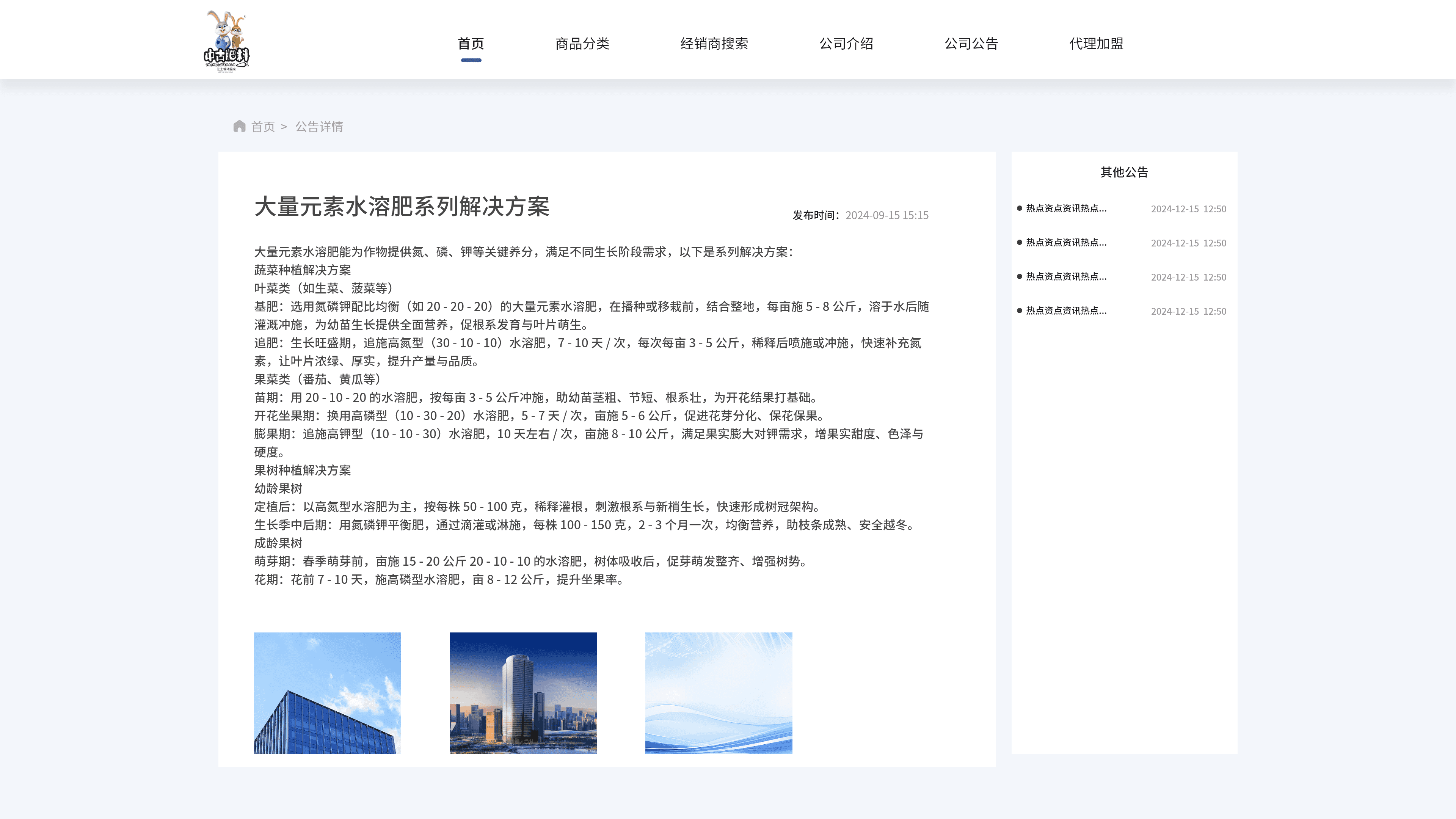Image resolution: width=1456 pixels, height=819 pixels.
Task: Open the 首页 navigation tab
Action: pyautogui.click(x=470, y=44)
